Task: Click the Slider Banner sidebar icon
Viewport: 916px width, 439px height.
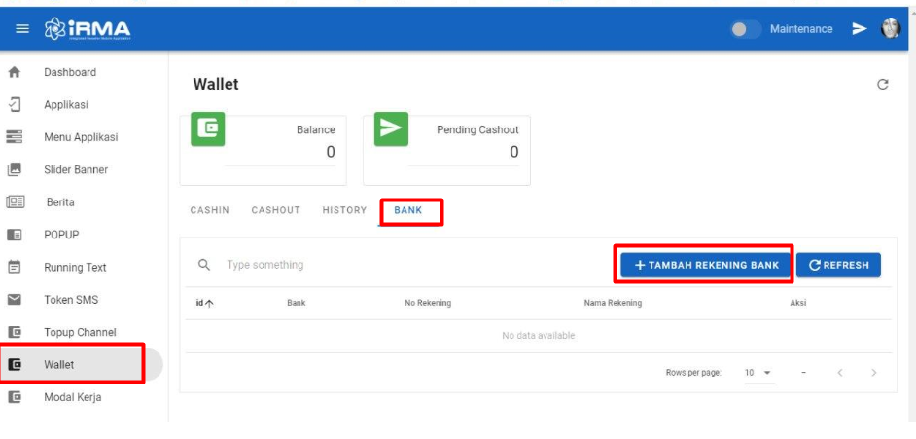Action: (14, 170)
